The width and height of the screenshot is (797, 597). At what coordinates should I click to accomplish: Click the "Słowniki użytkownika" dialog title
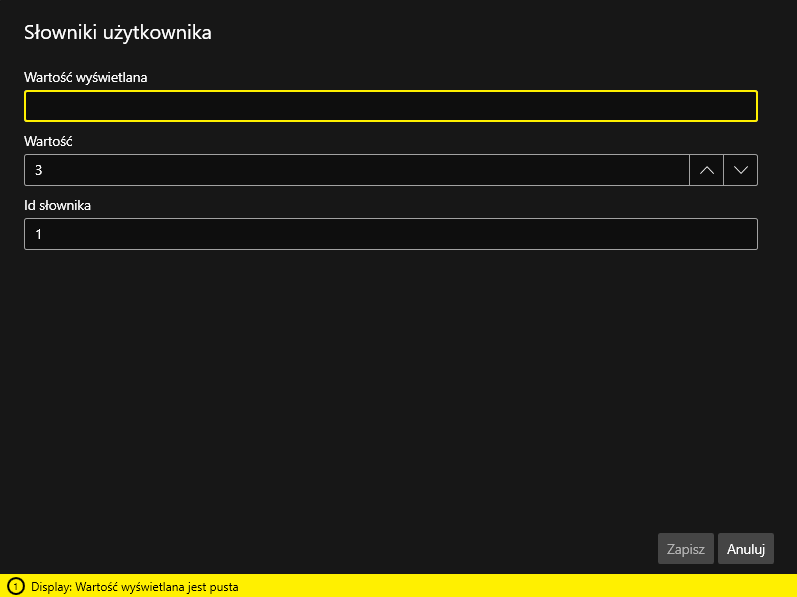click(x=117, y=33)
